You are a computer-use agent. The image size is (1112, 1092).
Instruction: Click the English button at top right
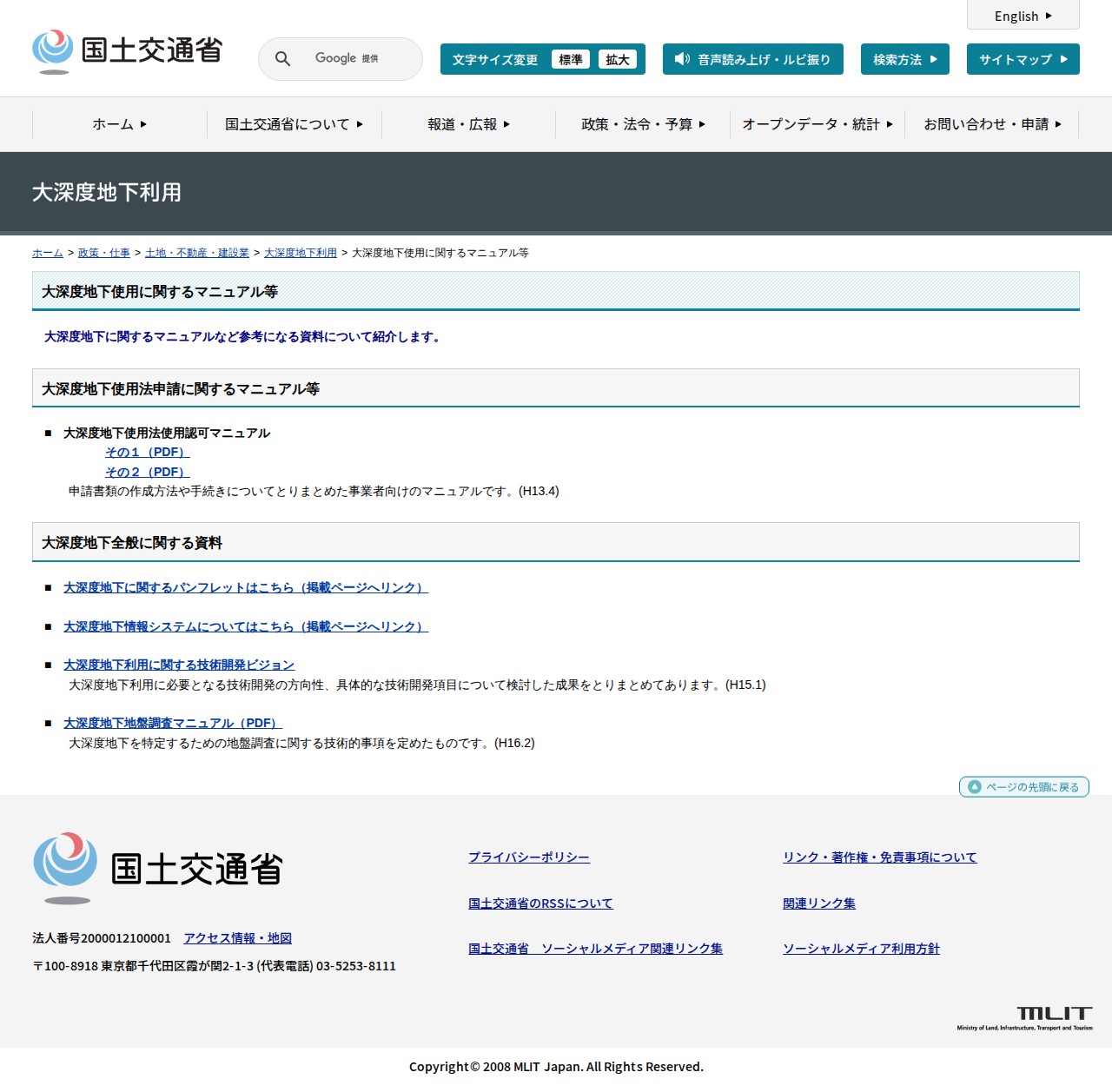(x=1022, y=15)
